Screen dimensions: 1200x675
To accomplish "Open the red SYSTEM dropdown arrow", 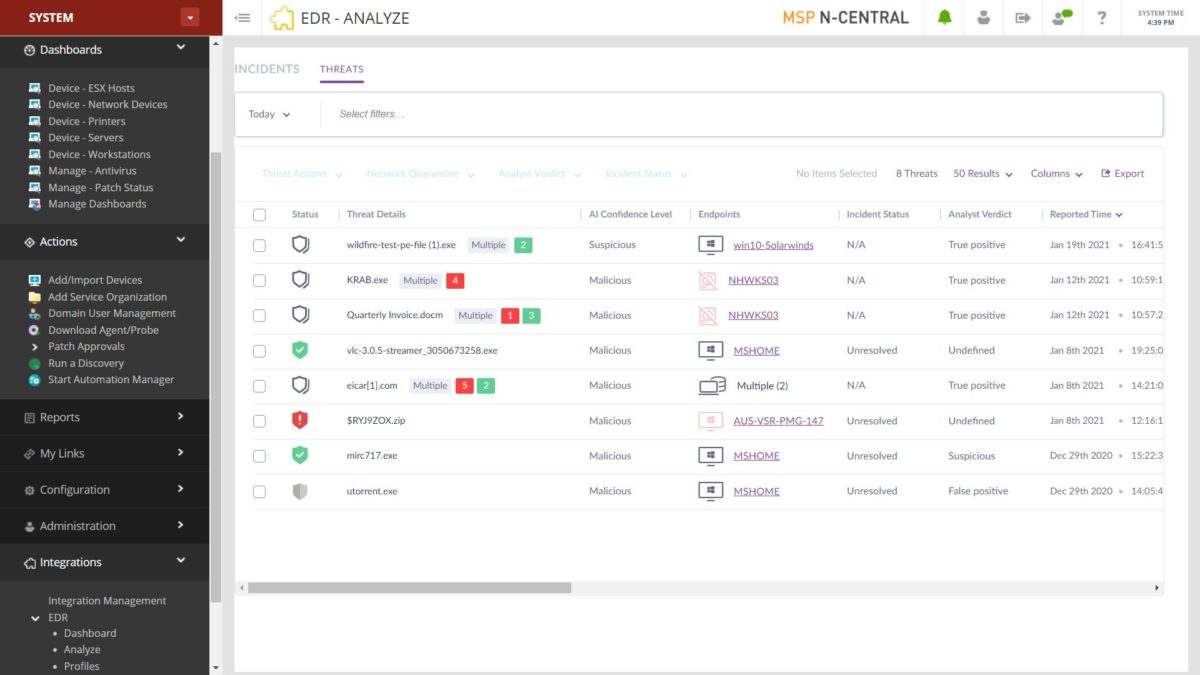I will [x=190, y=17].
